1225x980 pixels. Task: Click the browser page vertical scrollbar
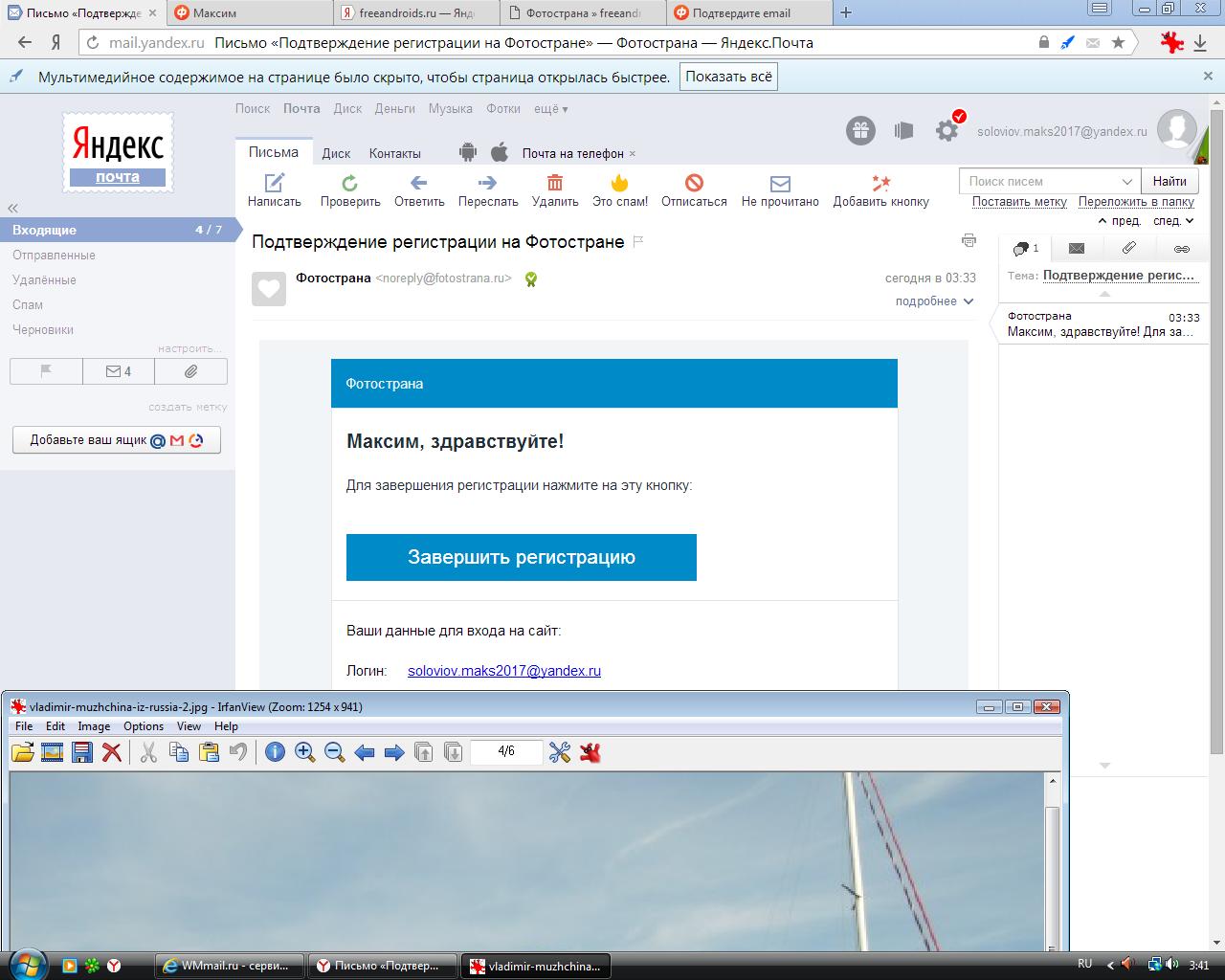pyautogui.click(x=1216, y=431)
